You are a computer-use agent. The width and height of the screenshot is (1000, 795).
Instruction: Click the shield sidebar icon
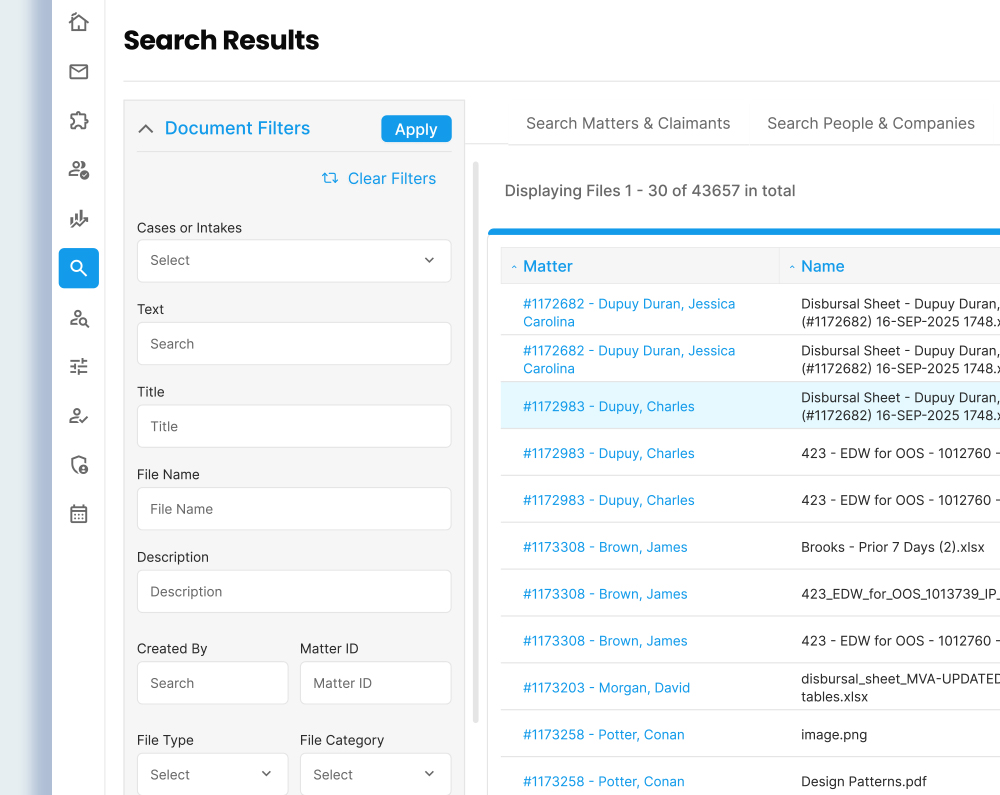point(78,464)
